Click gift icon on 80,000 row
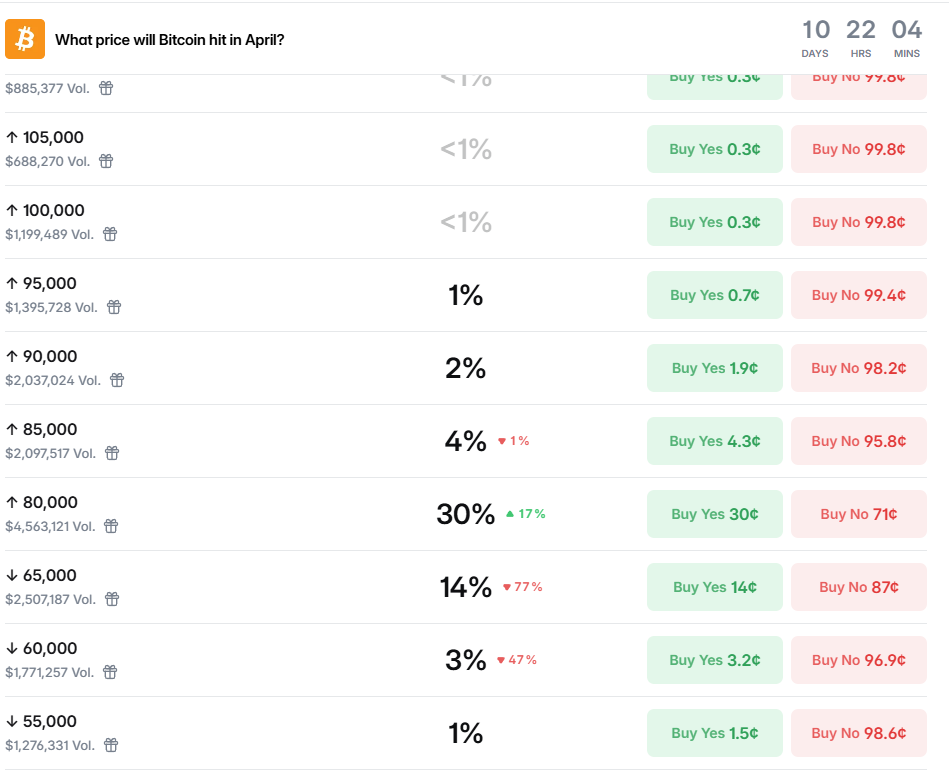This screenshot has height=774, width=949. tap(112, 526)
